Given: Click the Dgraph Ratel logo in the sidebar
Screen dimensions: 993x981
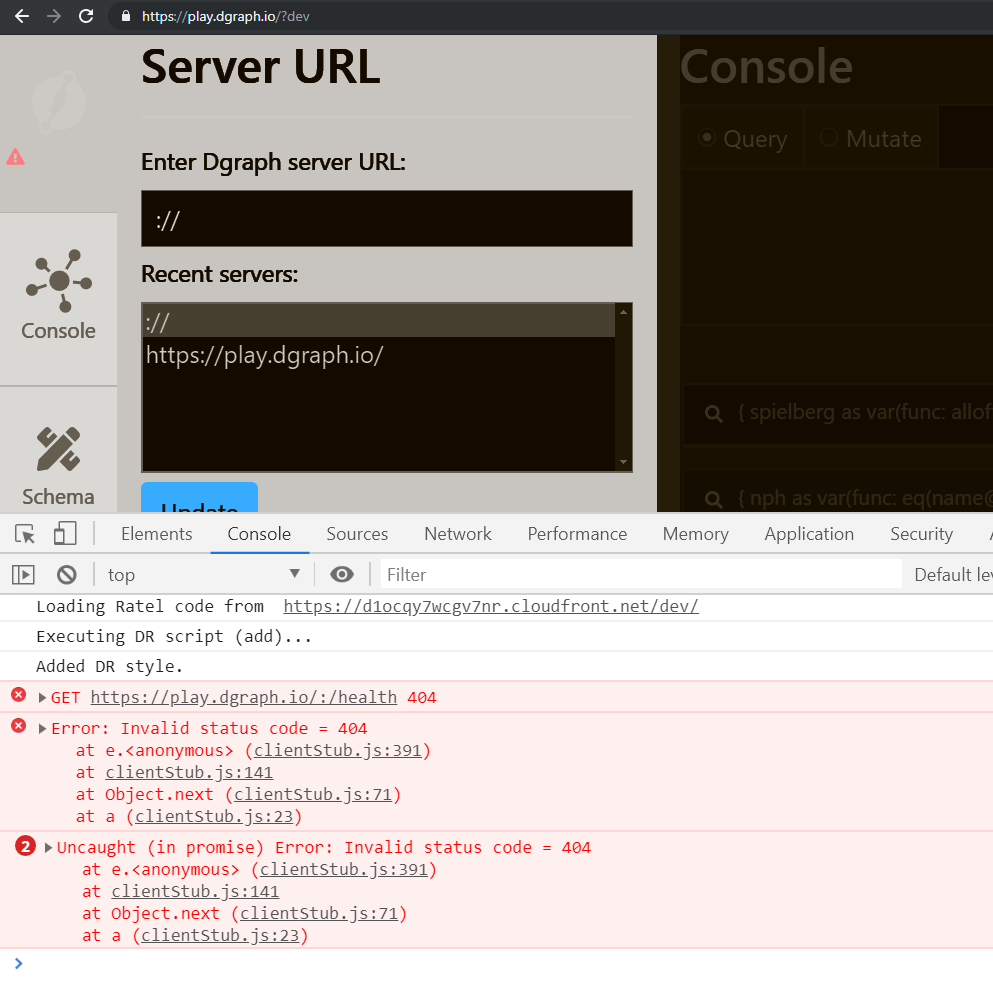Looking at the screenshot, I should [x=58, y=102].
